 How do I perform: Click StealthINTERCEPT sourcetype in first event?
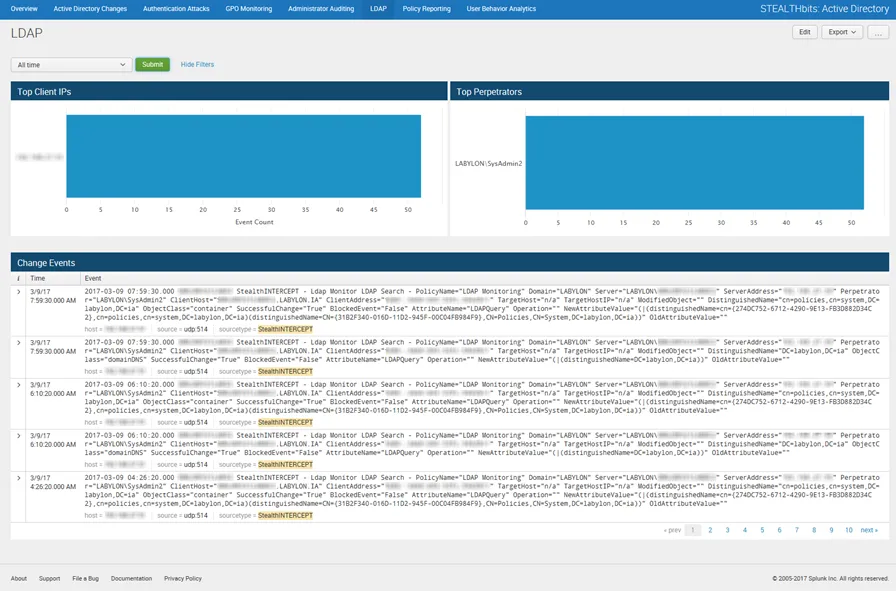pos(285,329)
